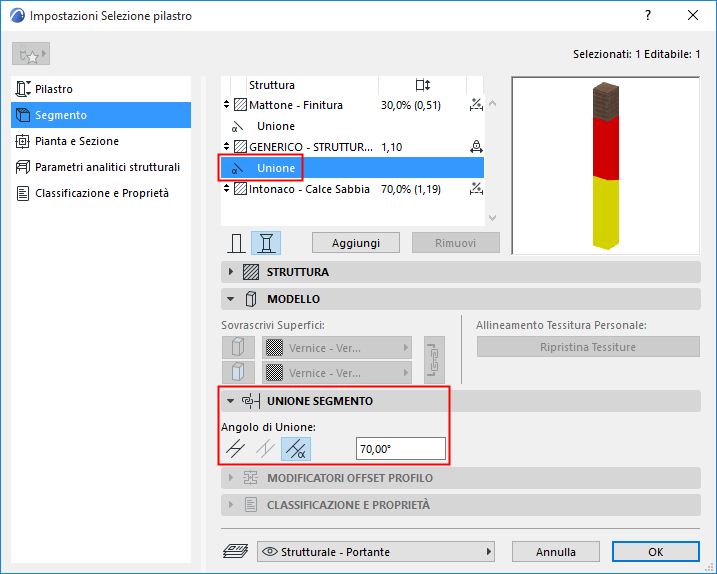Click the Pianta e Sezione icon
This screenshot has width=717, height=574.
(22, 141)
